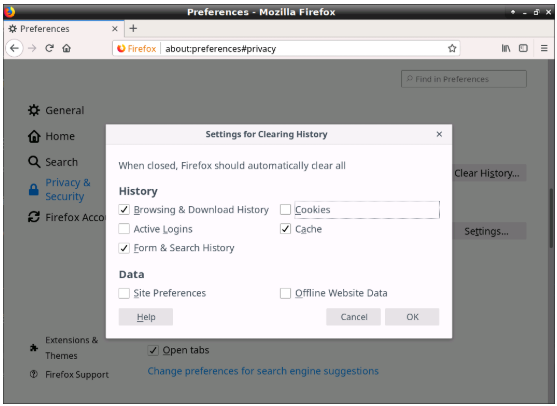
Task: Uncheck Browsing & Download History
Action: [x=124, y=210]
